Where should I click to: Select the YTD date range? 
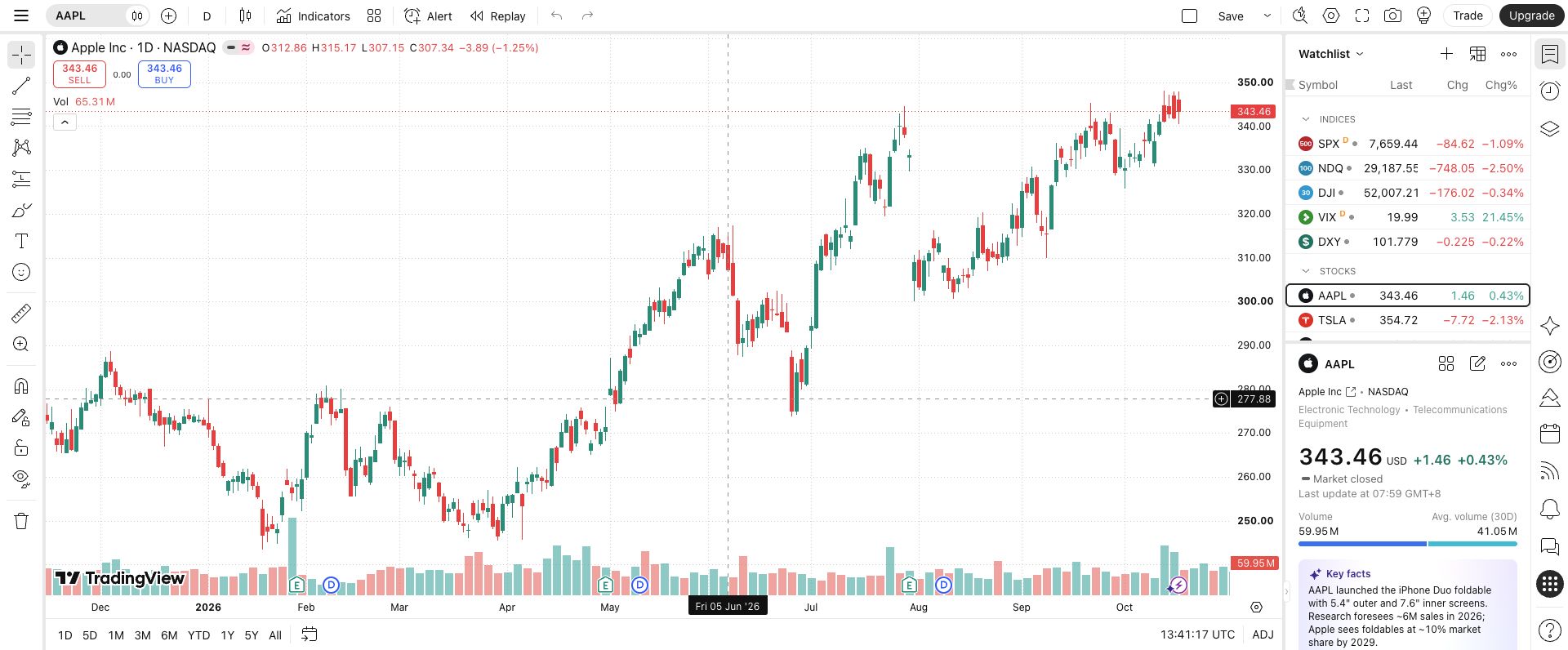[x=198, y=634]
